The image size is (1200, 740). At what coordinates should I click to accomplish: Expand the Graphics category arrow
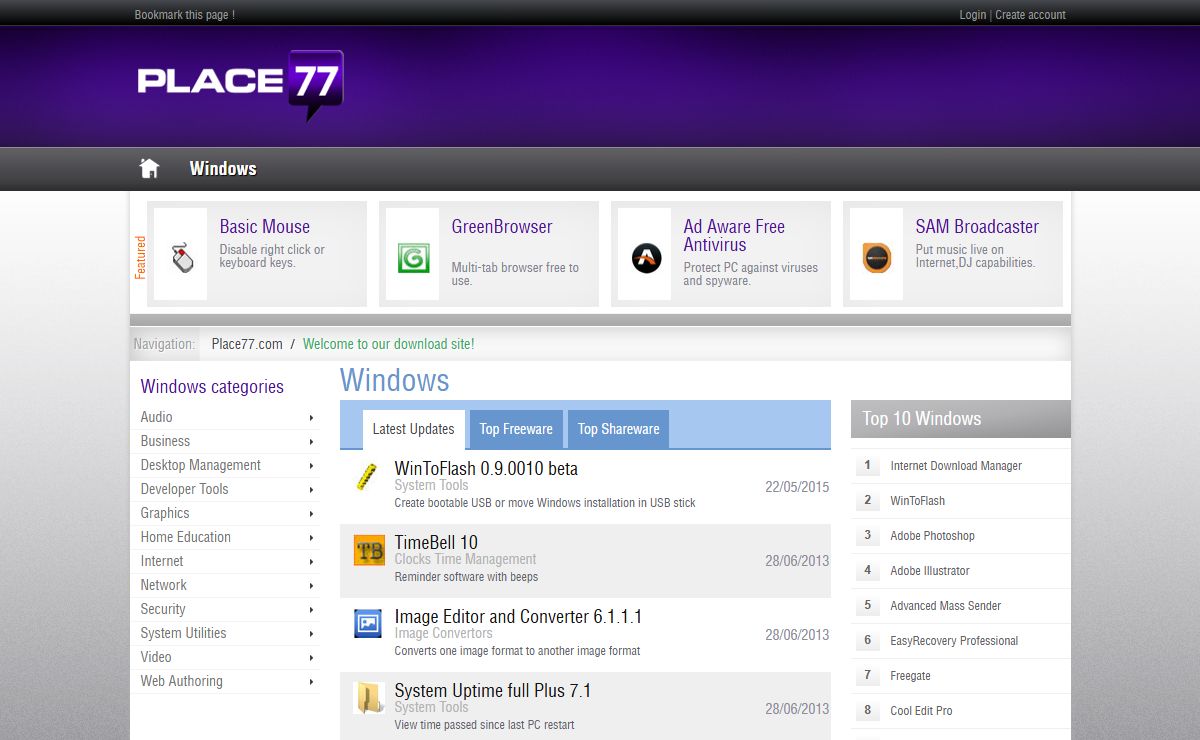click(311, 513)
